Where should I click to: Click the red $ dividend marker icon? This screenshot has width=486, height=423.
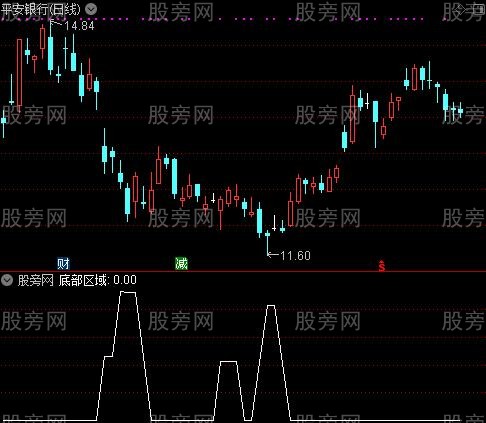click(382, 266)
